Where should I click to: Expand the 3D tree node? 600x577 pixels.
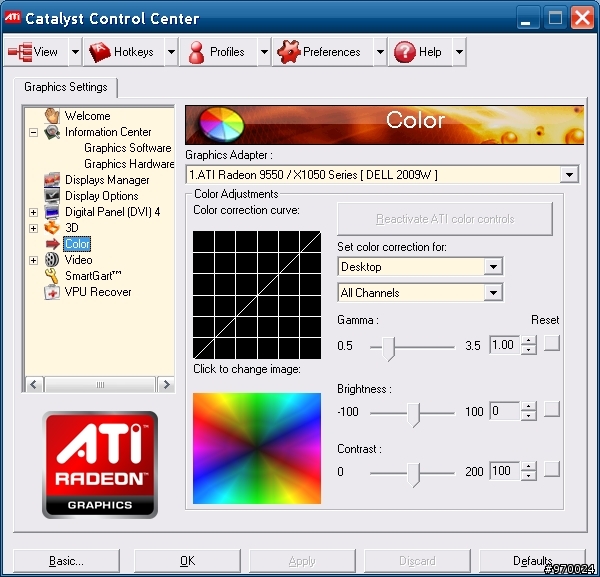point(34,228)
